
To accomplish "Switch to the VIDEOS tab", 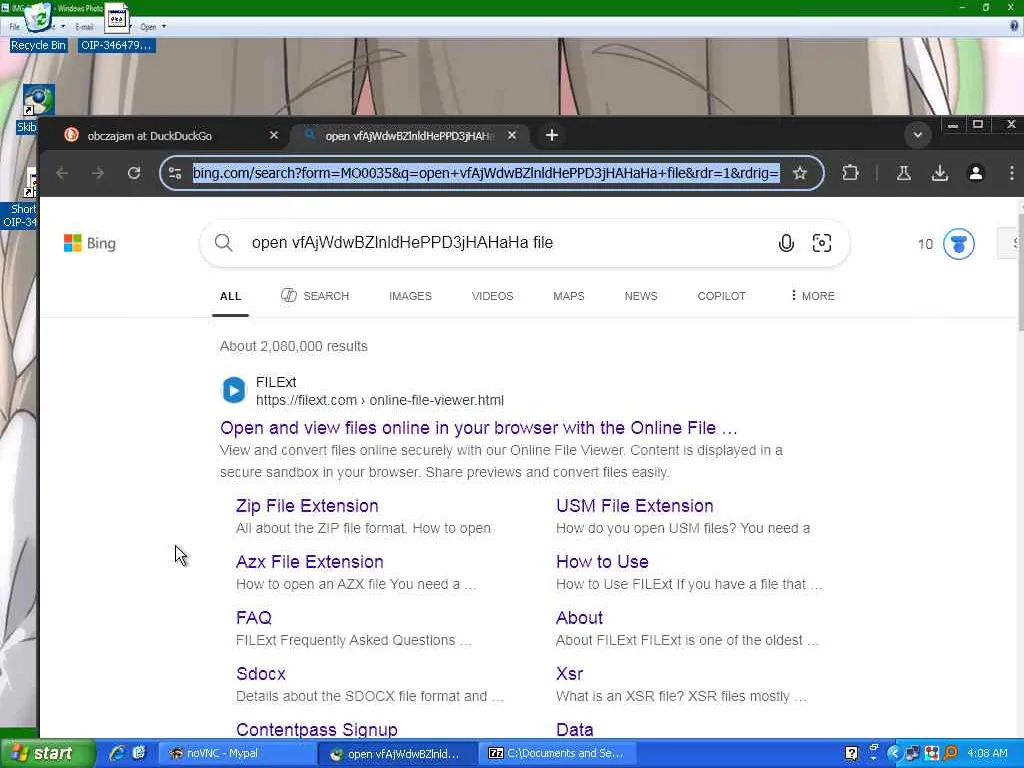I will (492, 296).
